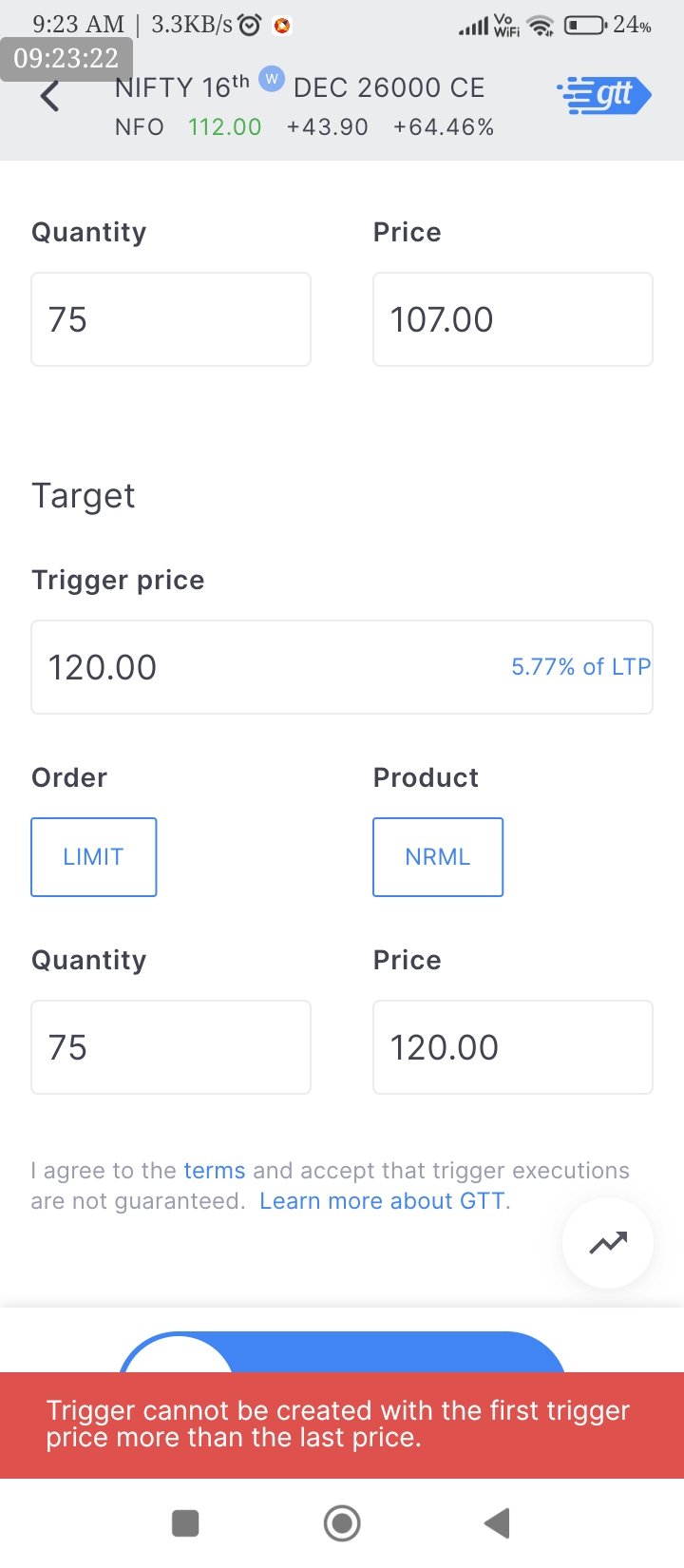Toggle the LIMIT order type button
This screenshot has width=684, height=1568.
pyautogui.click(x=94, y=857)
